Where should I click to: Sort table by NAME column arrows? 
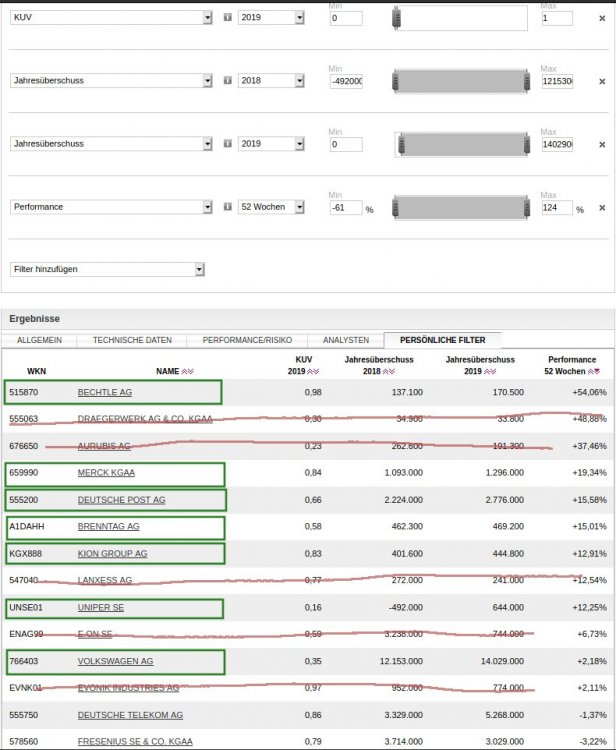(x=187, y=371)
